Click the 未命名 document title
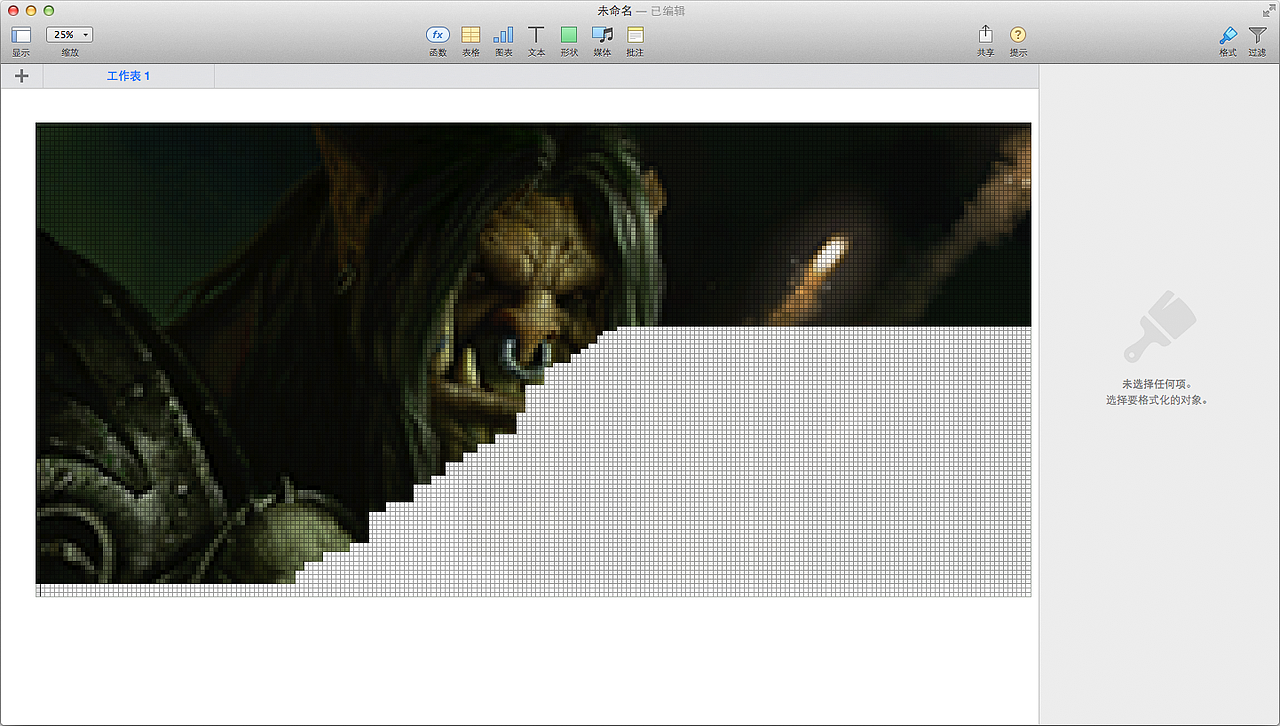The image size is (1280, 726). coord(615,11)
